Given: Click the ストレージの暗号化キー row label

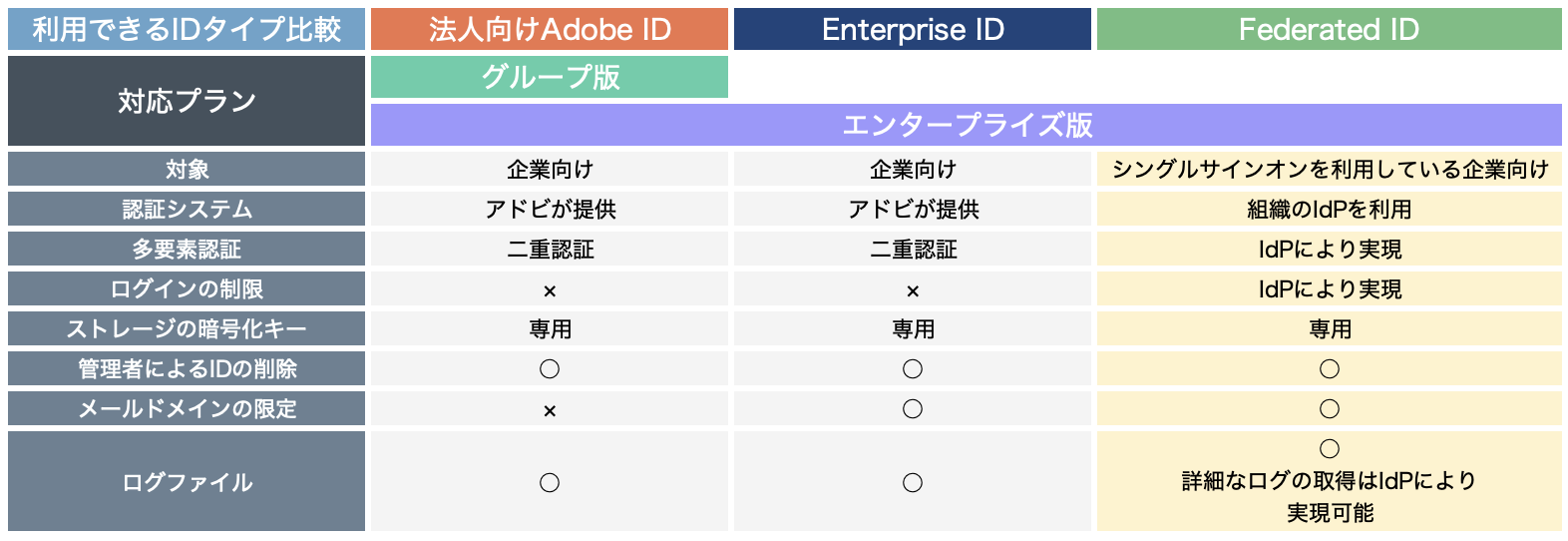Looking at the screenshot, I should (x=187, y=329).
